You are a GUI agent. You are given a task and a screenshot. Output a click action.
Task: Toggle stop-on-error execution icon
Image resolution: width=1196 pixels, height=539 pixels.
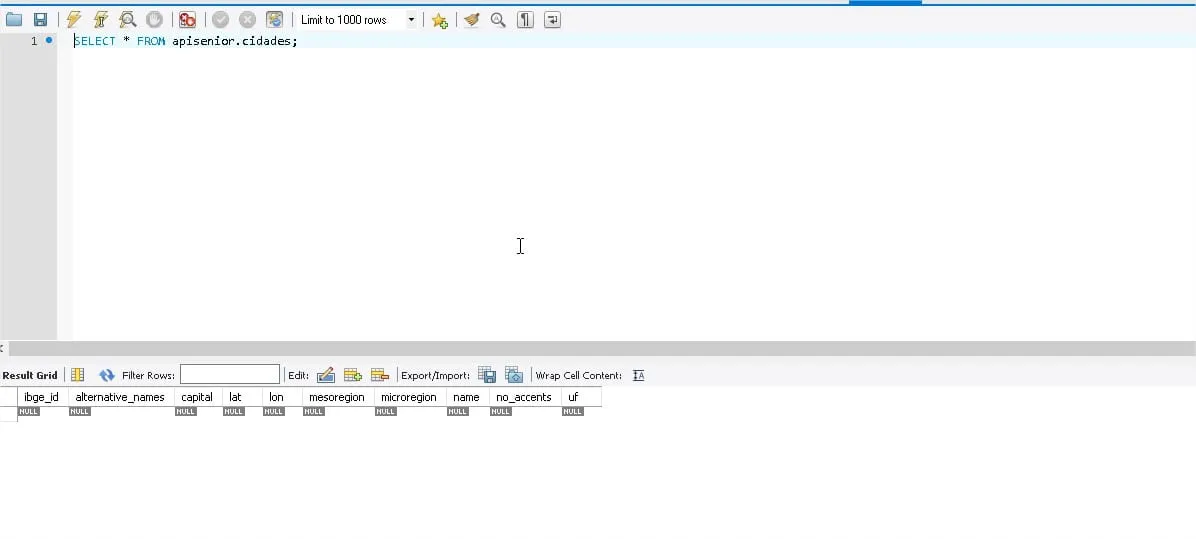pyautogui.click(x=188, y=20)
